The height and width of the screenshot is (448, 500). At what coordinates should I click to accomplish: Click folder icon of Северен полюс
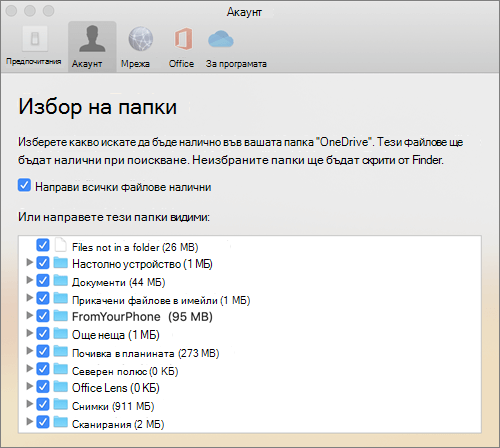click(61, 369)
